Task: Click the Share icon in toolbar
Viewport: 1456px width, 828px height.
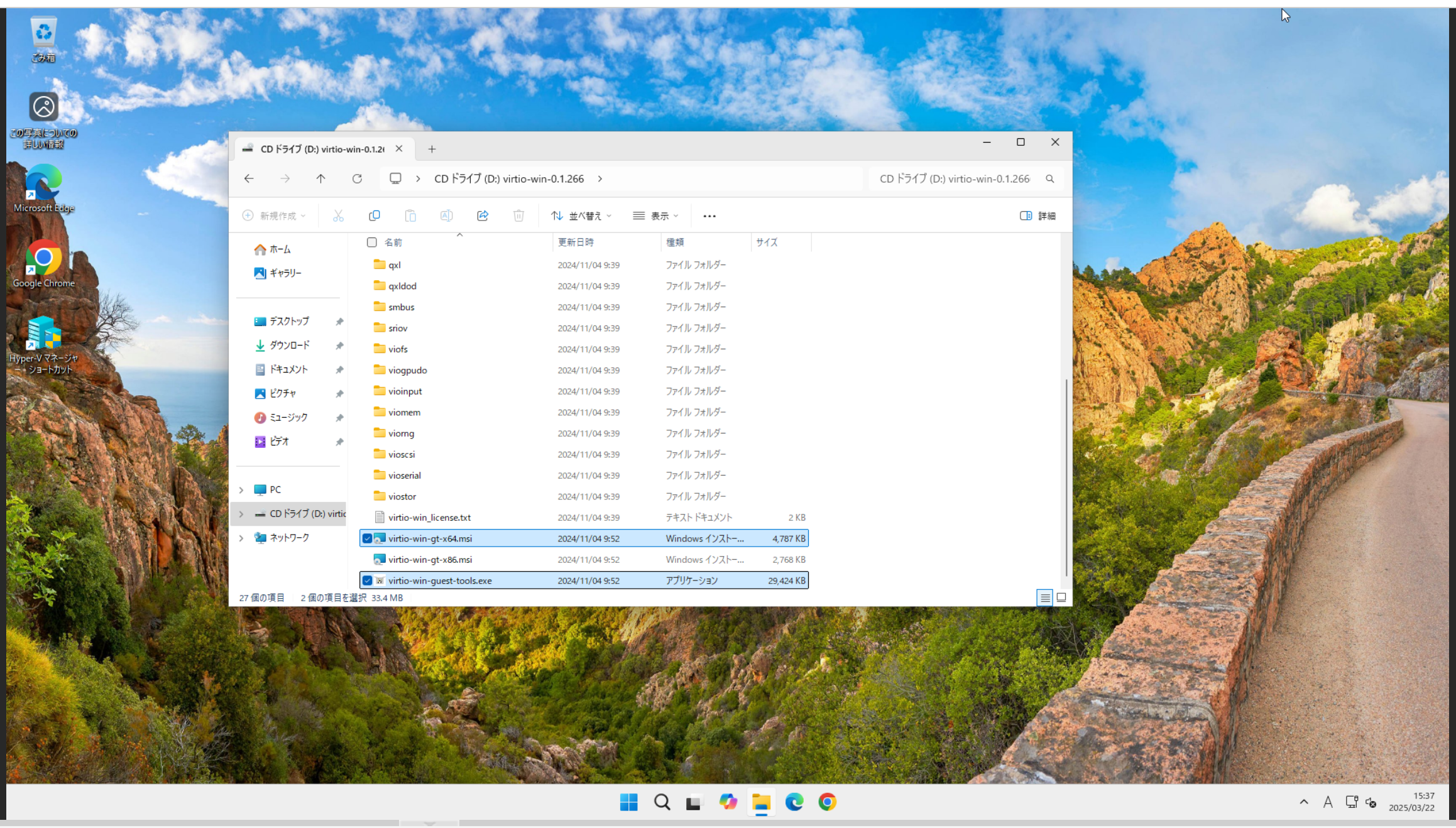Action: coord(483,215)
